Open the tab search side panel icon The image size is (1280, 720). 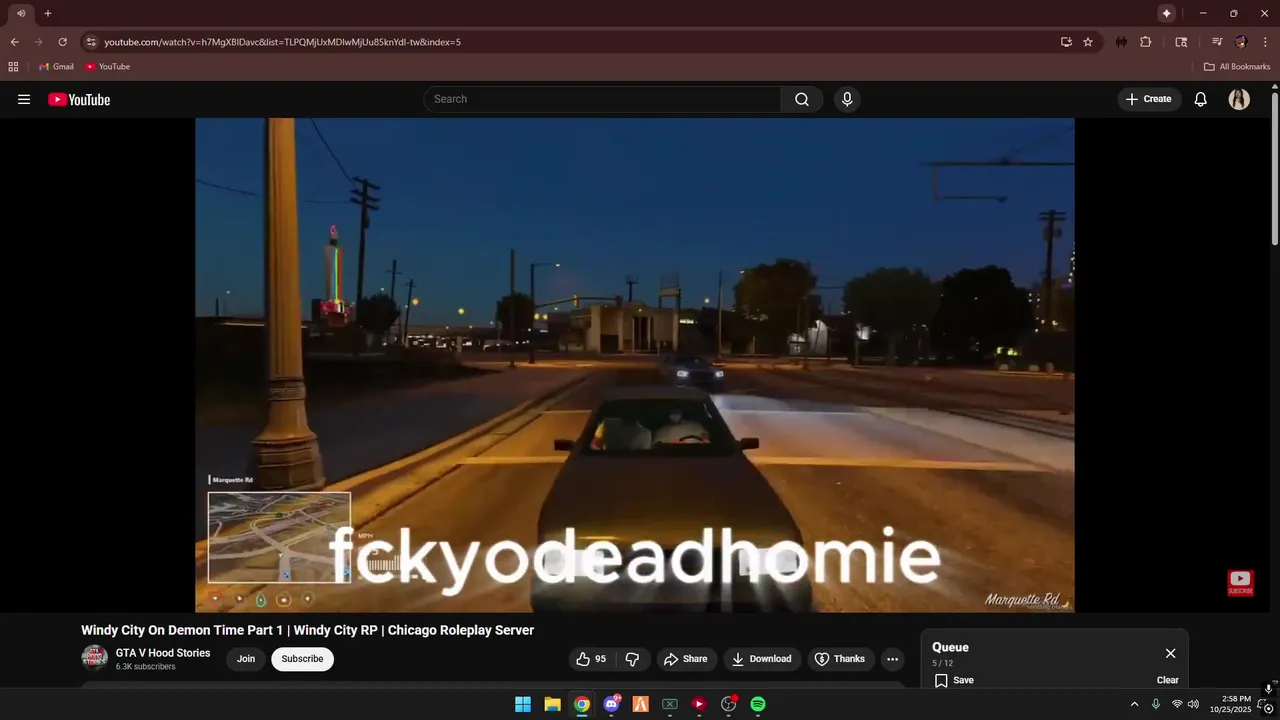coord(1181,42)
